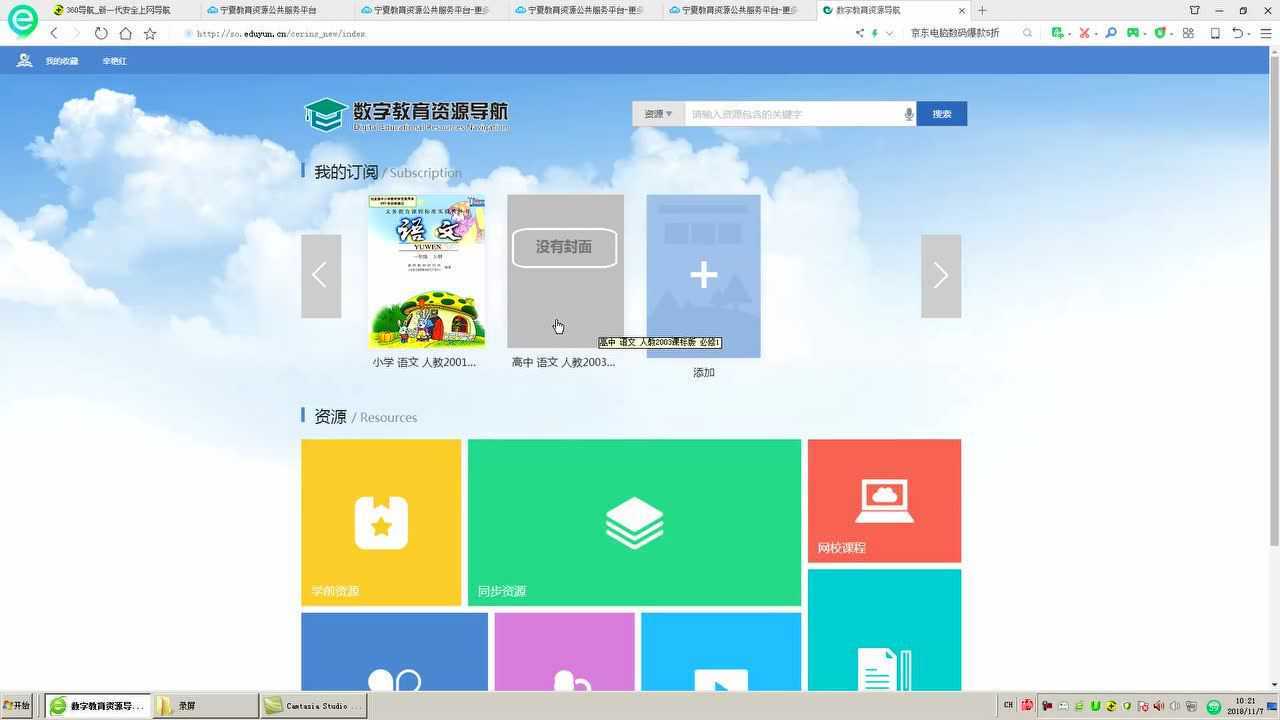
Task: Select the 数字教育资源导航 browser tab
Action: coord(893,10)
